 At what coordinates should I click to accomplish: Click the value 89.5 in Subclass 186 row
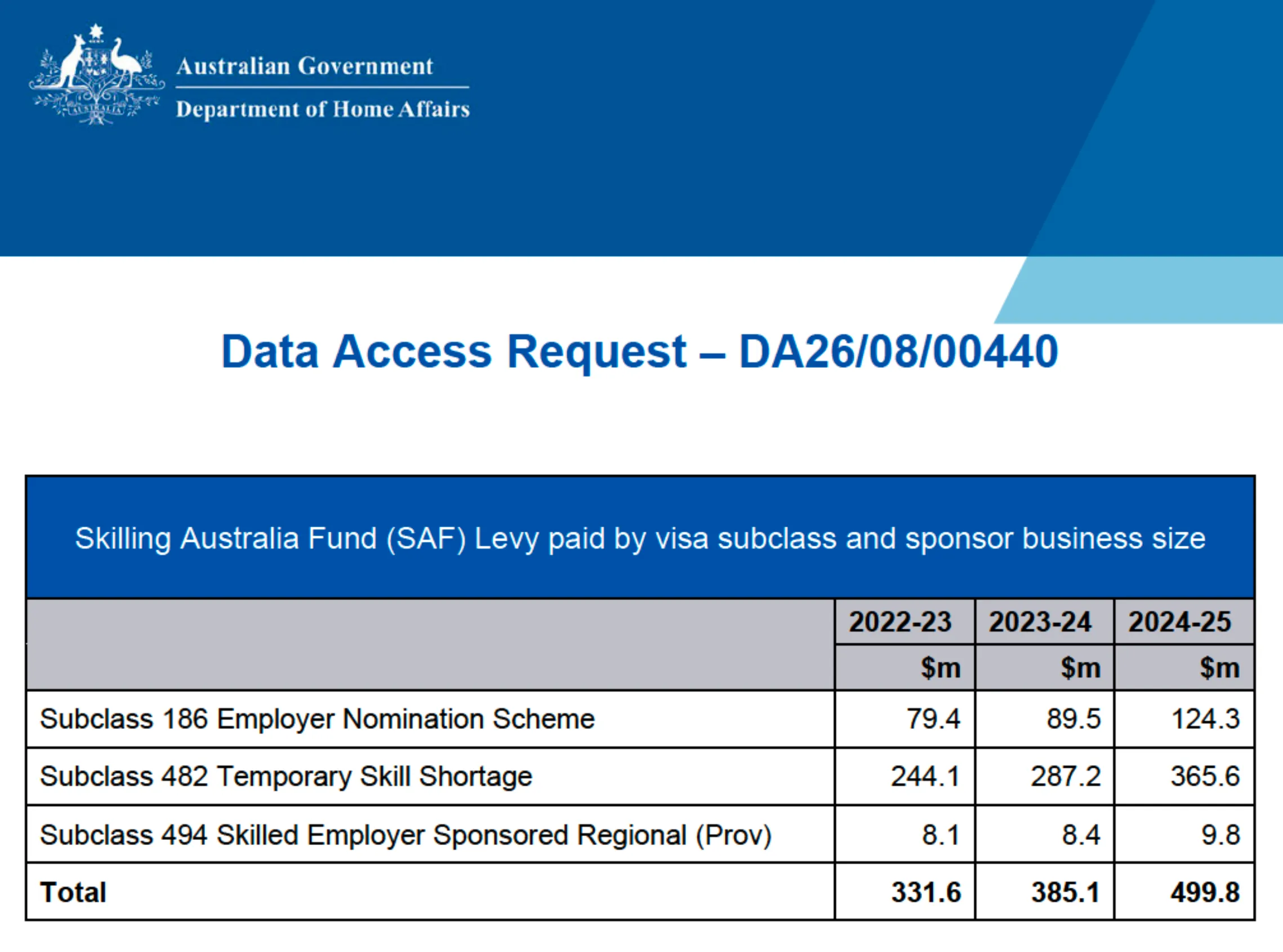click(x=1074, y=719)
